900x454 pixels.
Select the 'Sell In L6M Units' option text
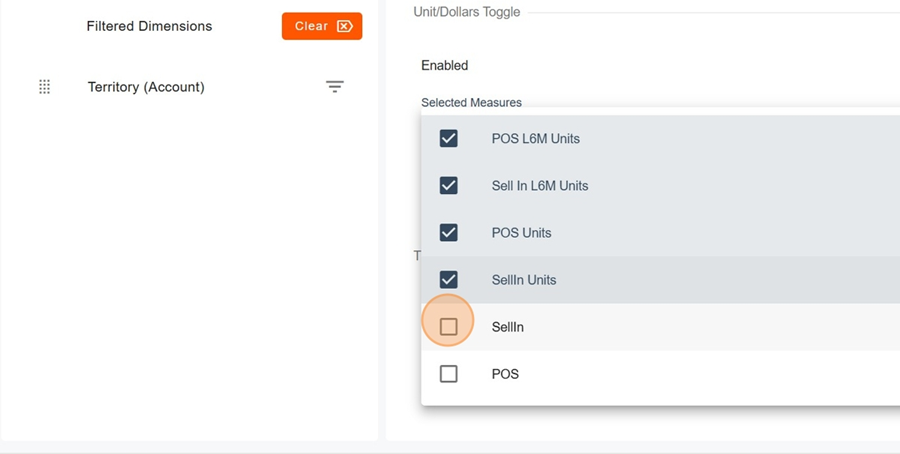point(540,186)
